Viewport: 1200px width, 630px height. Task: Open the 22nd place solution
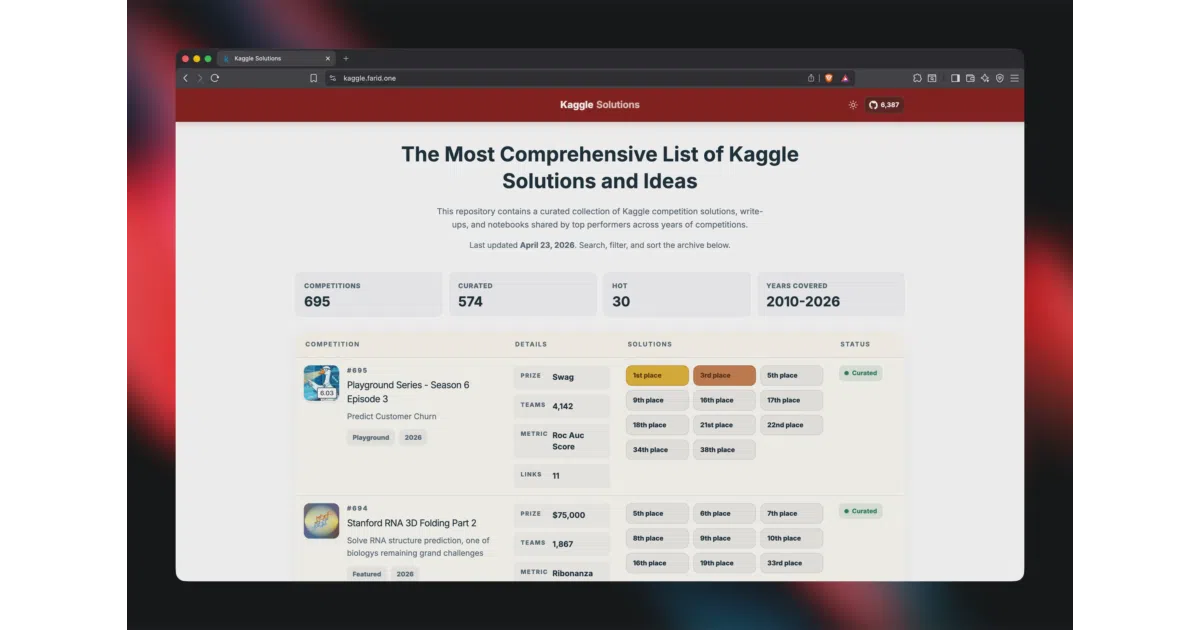[x=791, y=425]
